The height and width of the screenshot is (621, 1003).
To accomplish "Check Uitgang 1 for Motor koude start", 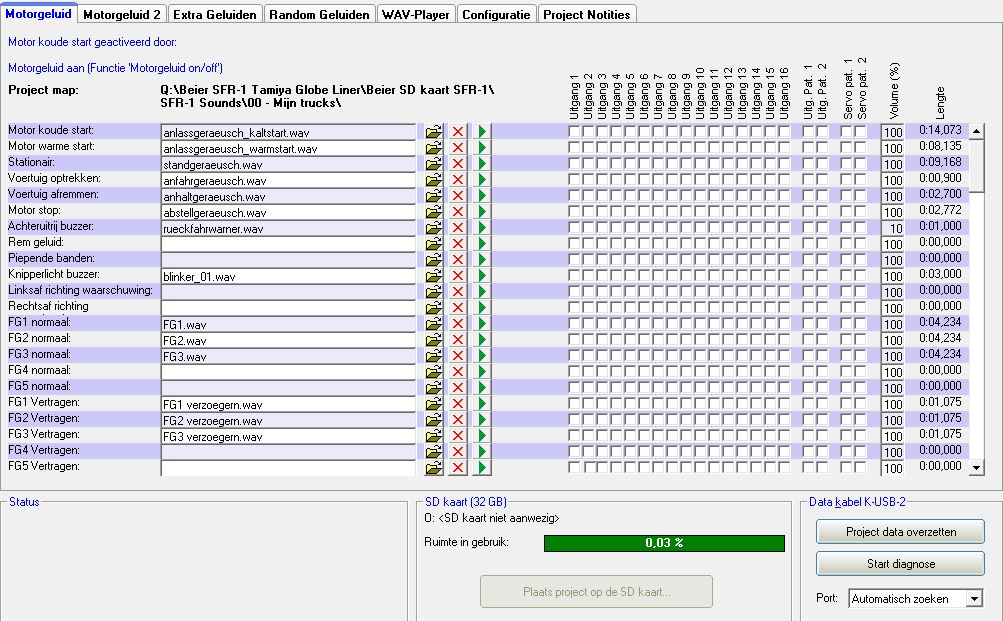I will click(574, 131).
